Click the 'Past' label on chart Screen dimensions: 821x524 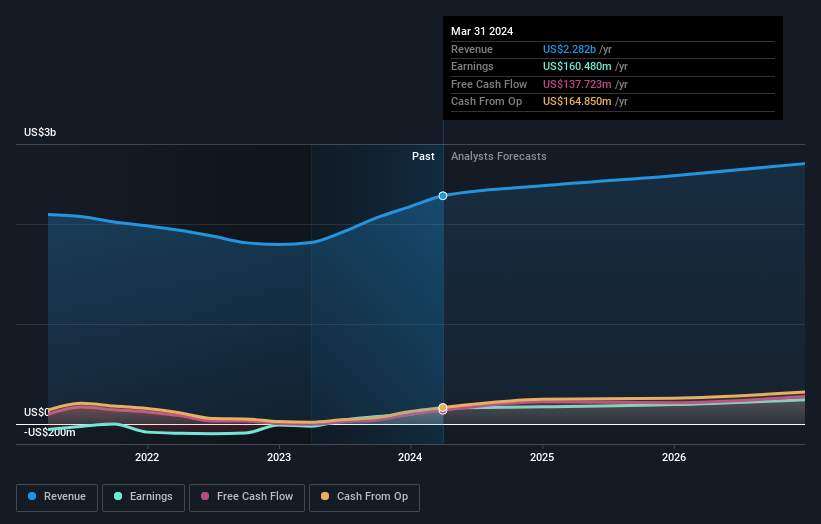(x=423, y=157)
